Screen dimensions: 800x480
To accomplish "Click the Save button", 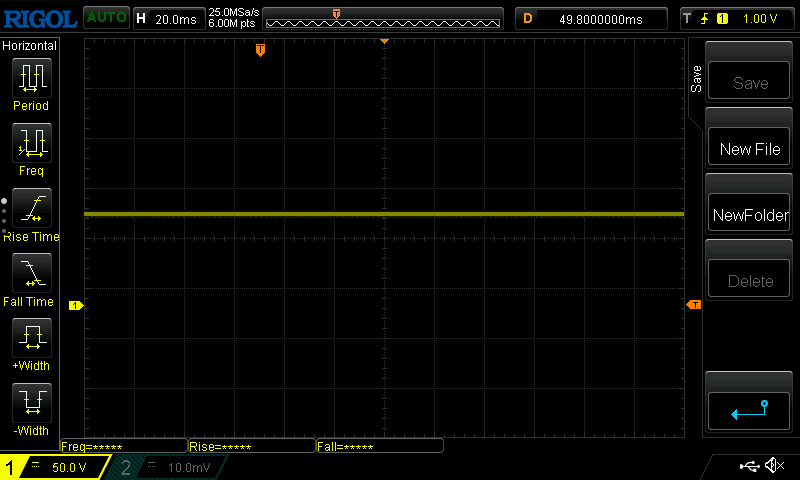I will coord(749,81).
